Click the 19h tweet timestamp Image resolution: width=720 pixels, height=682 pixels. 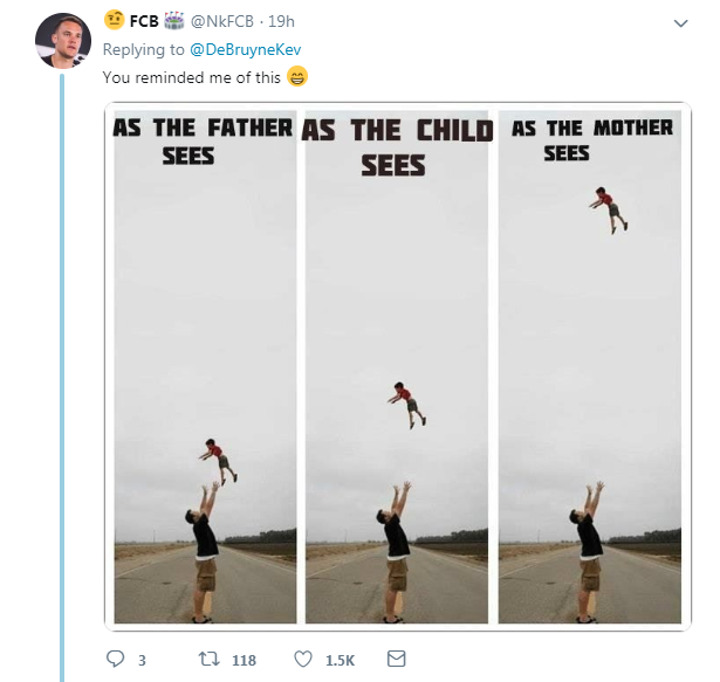coord(281,22)
